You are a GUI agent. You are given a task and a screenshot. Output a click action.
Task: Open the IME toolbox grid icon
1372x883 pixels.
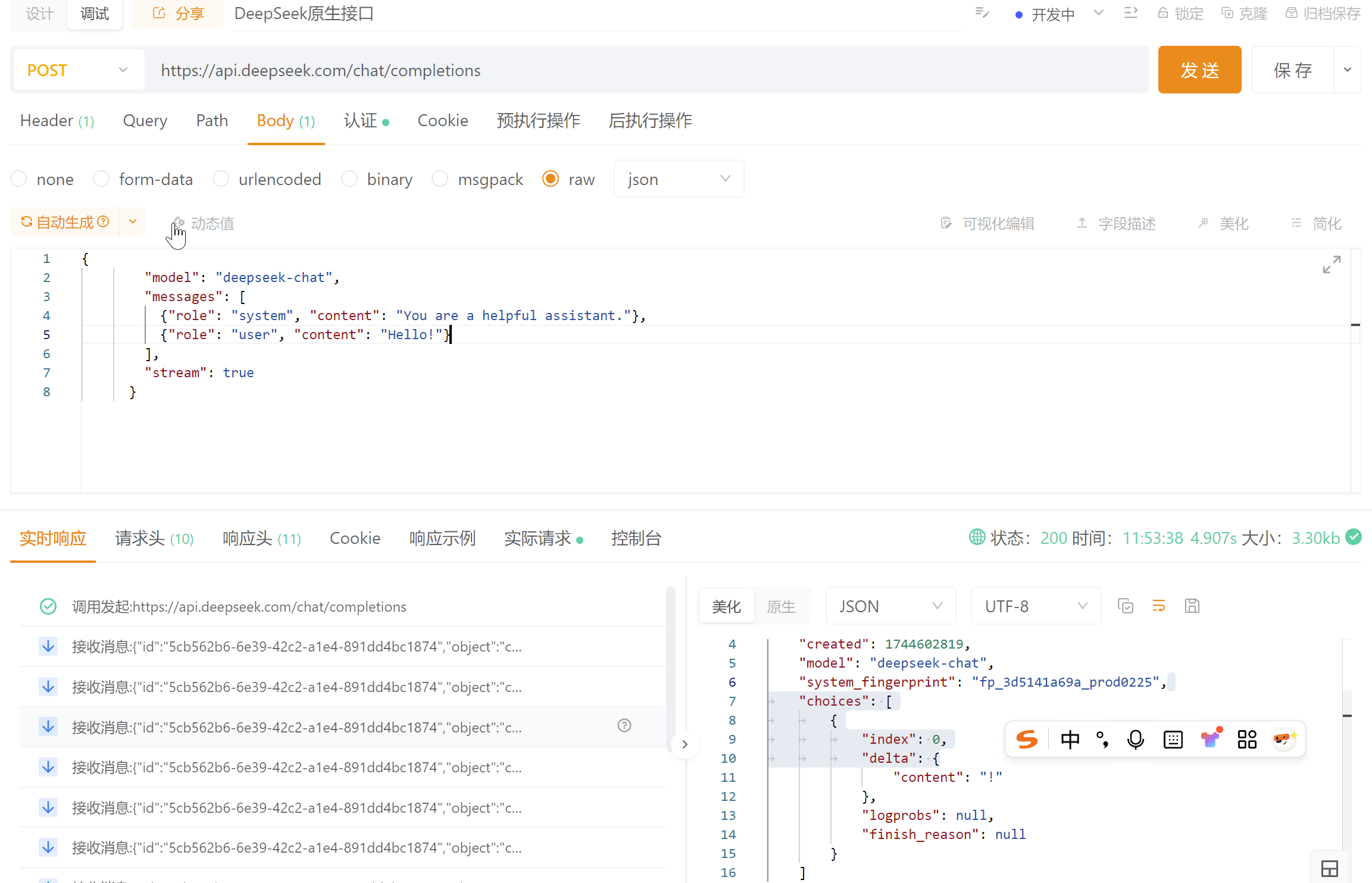coord(1247,740)
